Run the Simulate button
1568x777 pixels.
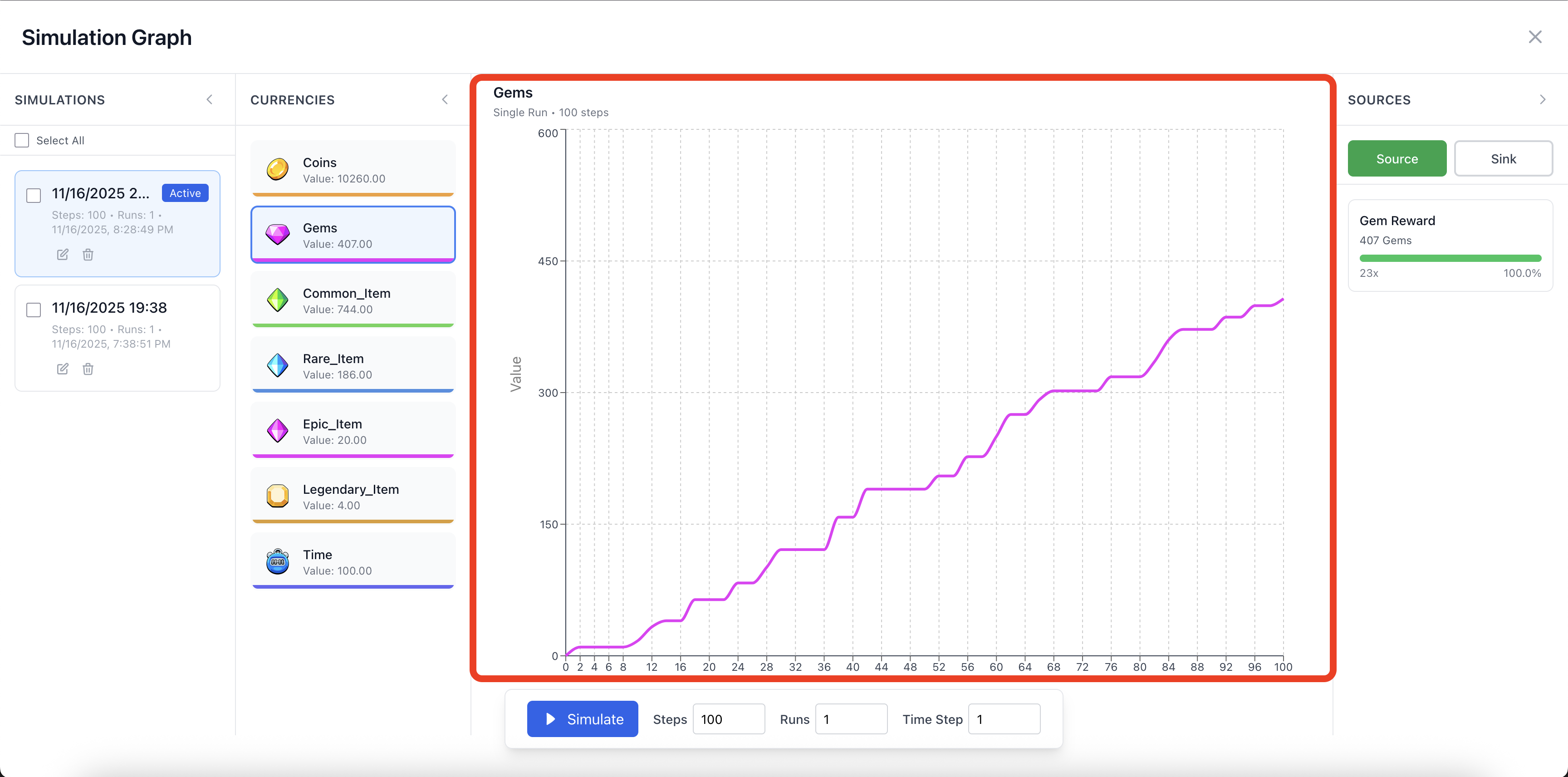tap(582, 718)
